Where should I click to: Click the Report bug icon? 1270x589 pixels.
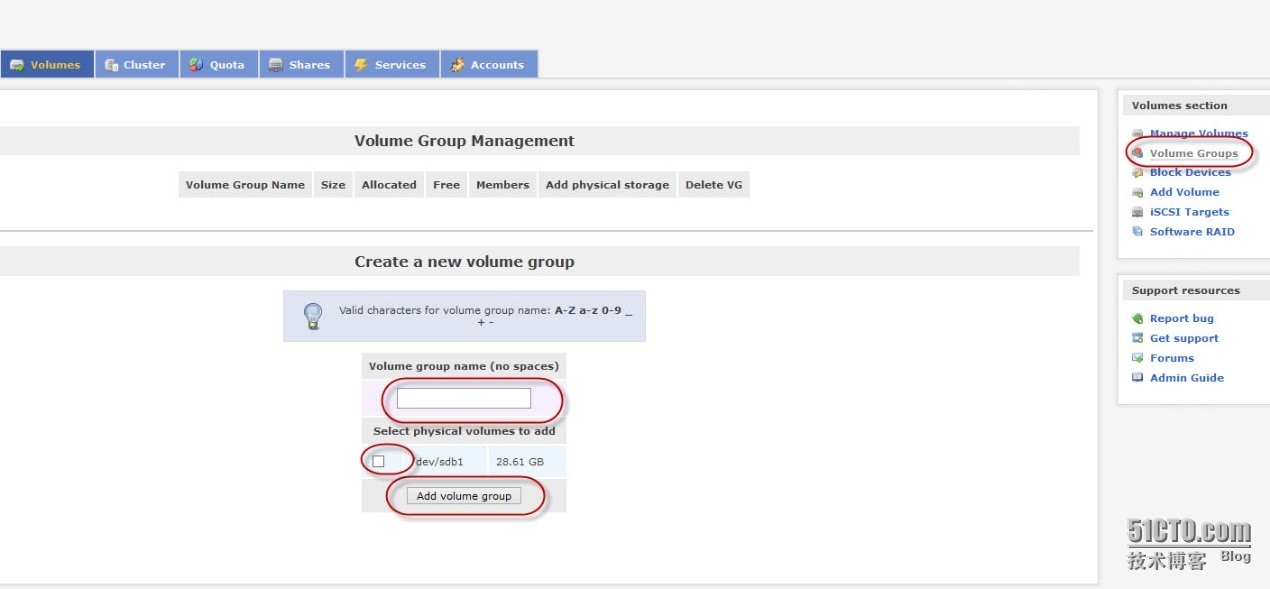coord(1137,318)
